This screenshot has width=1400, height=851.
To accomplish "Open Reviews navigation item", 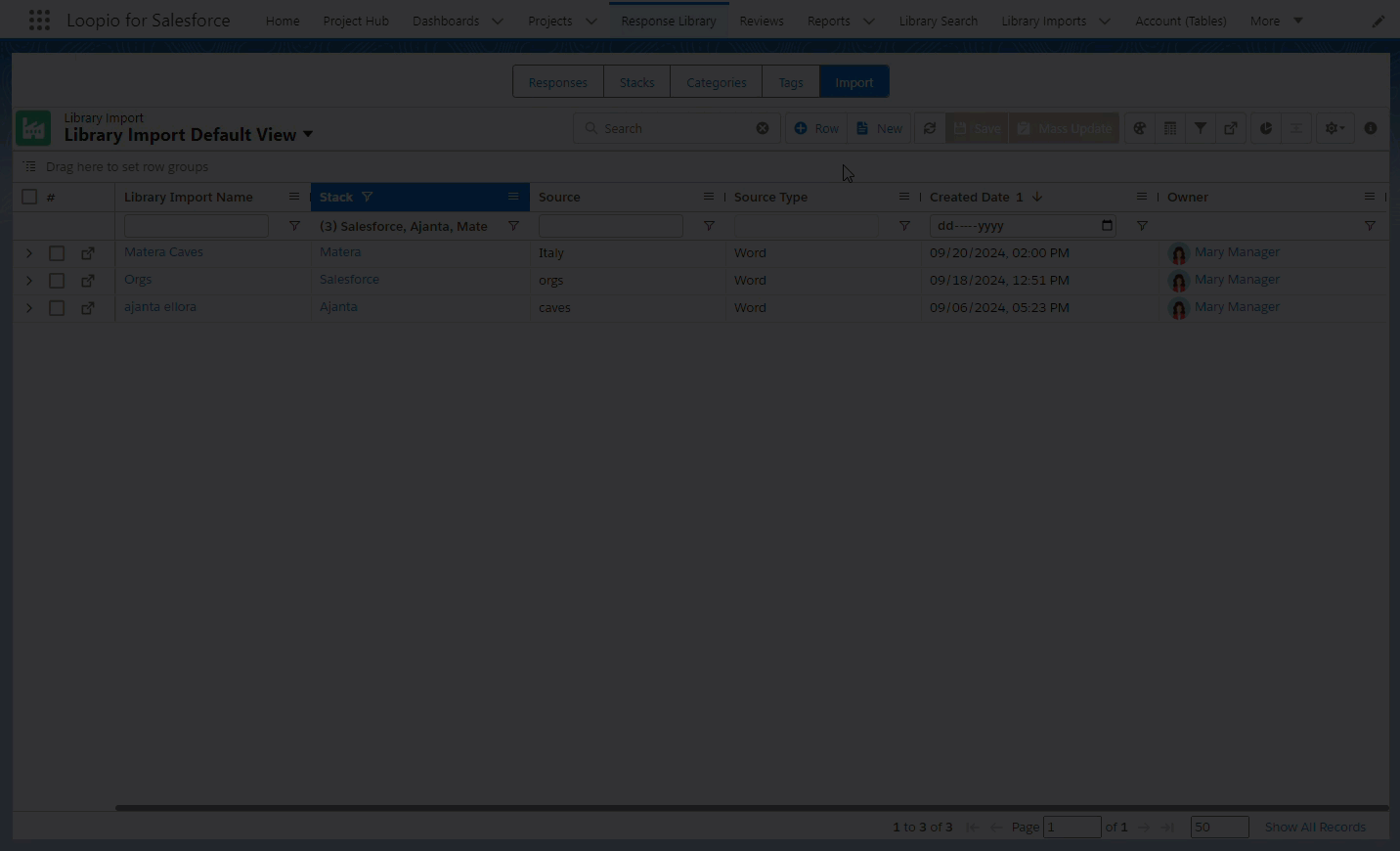I will [762, 21].
